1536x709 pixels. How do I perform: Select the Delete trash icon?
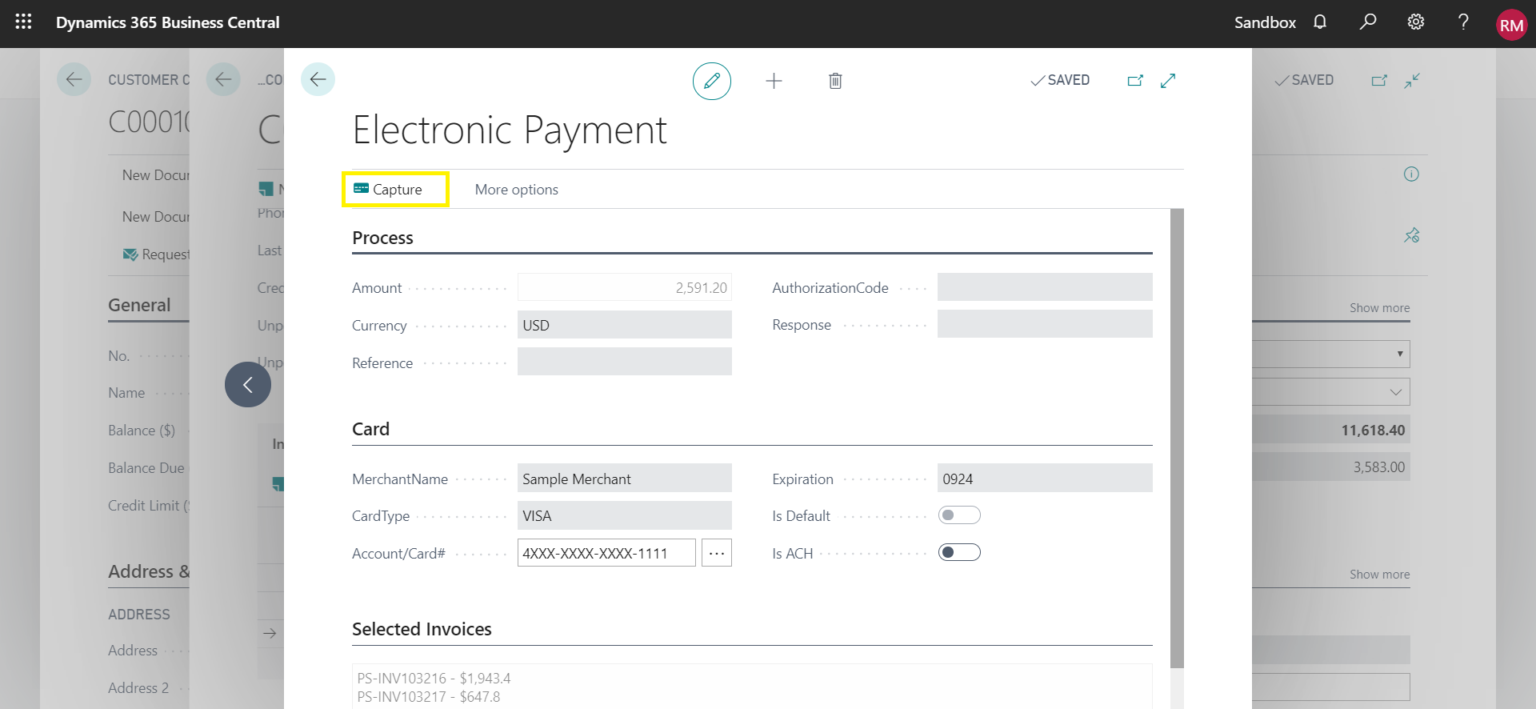(x=835, y=80)
